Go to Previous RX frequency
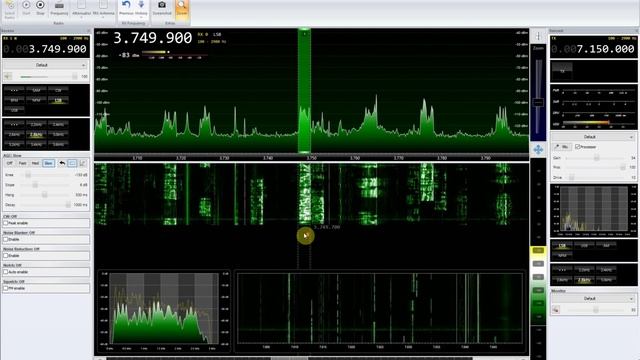This screenshot has height=360, width=640. [x=126, y=8]
